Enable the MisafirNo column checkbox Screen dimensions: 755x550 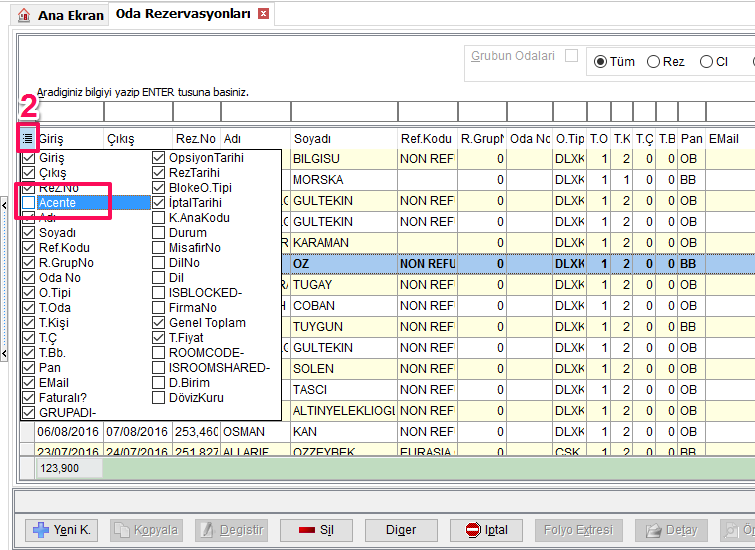click(158, 248)
